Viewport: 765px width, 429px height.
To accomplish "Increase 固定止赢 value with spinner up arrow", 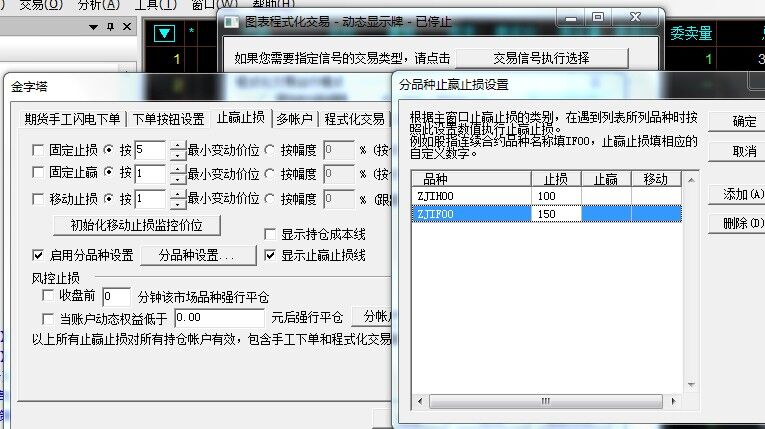I will [178, 169].
